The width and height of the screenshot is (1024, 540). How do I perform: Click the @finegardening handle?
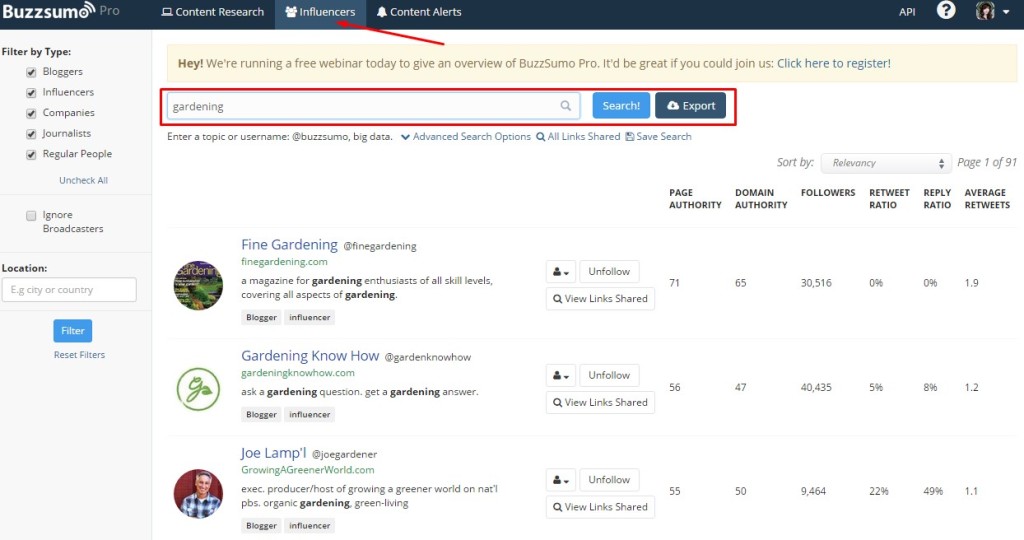click(x=380, y=246)
